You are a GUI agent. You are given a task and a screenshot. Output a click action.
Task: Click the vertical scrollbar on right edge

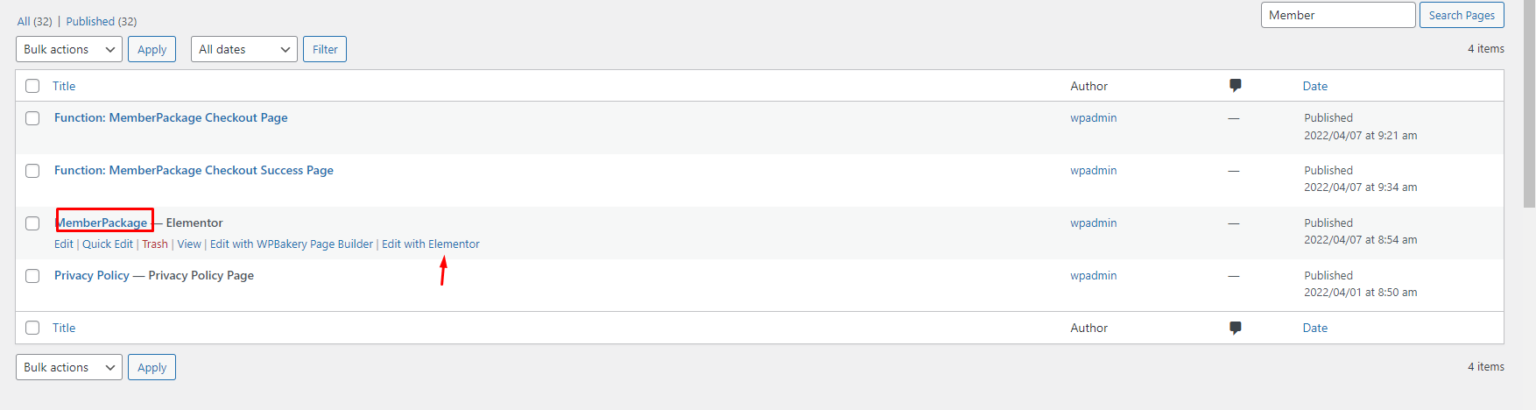[x=1528, y=100]
